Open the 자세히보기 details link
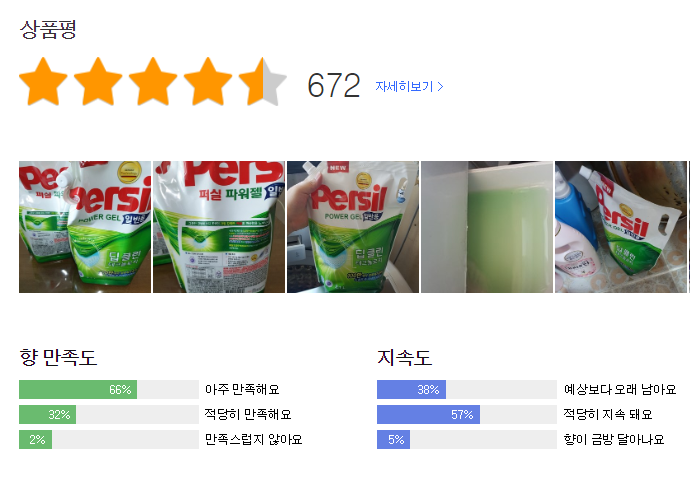 click(x=404, y=86)
